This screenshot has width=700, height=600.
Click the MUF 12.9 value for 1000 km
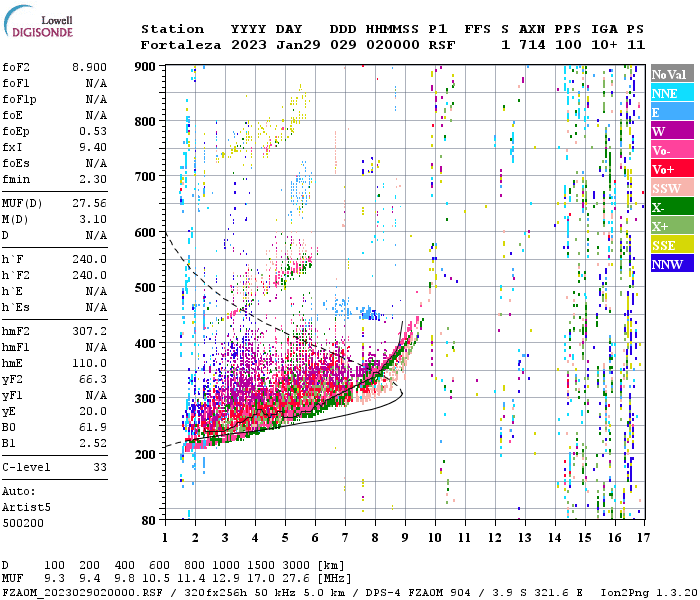(226, 579)
